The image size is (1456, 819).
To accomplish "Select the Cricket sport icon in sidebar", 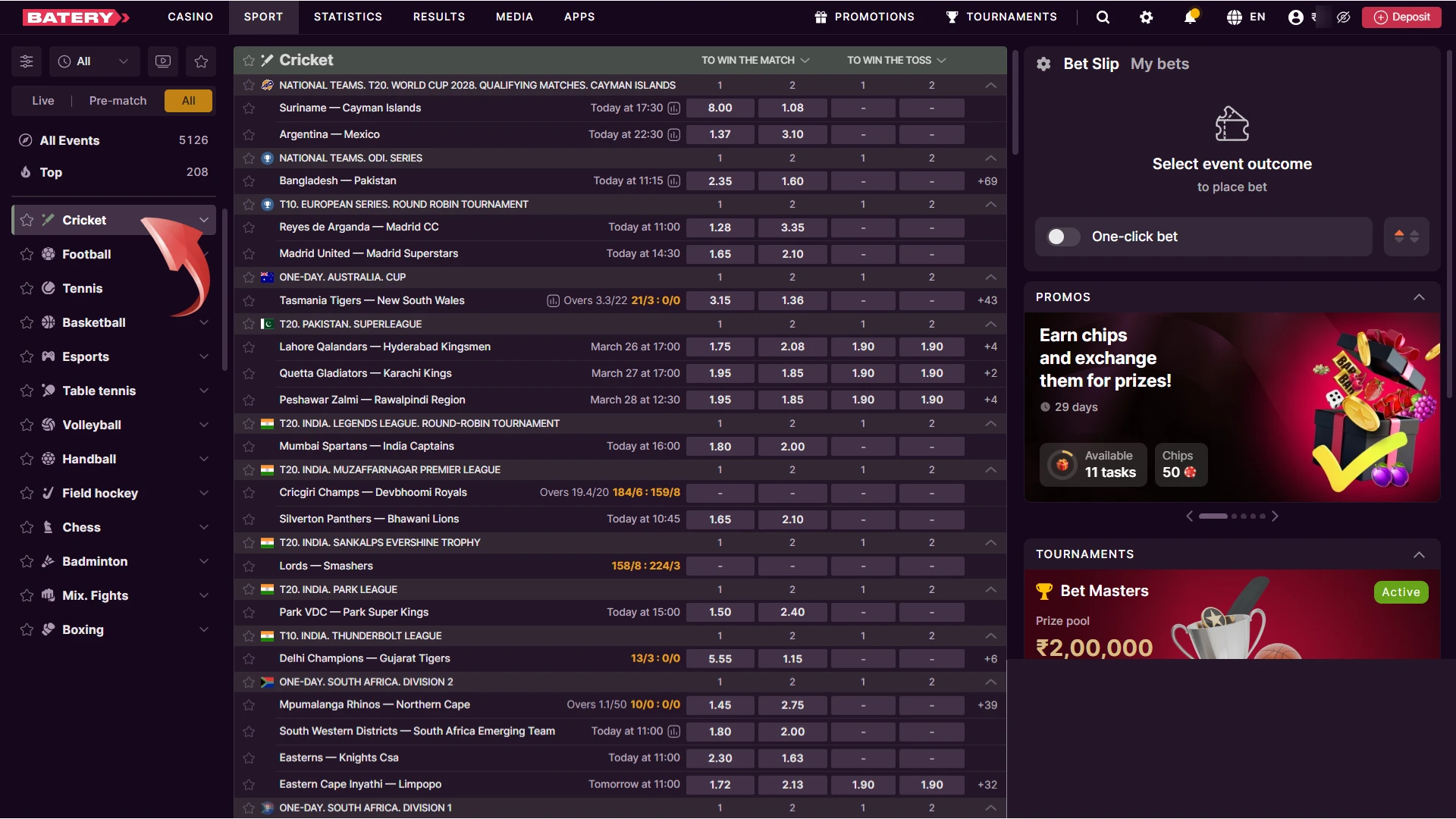I will point(47,220).
